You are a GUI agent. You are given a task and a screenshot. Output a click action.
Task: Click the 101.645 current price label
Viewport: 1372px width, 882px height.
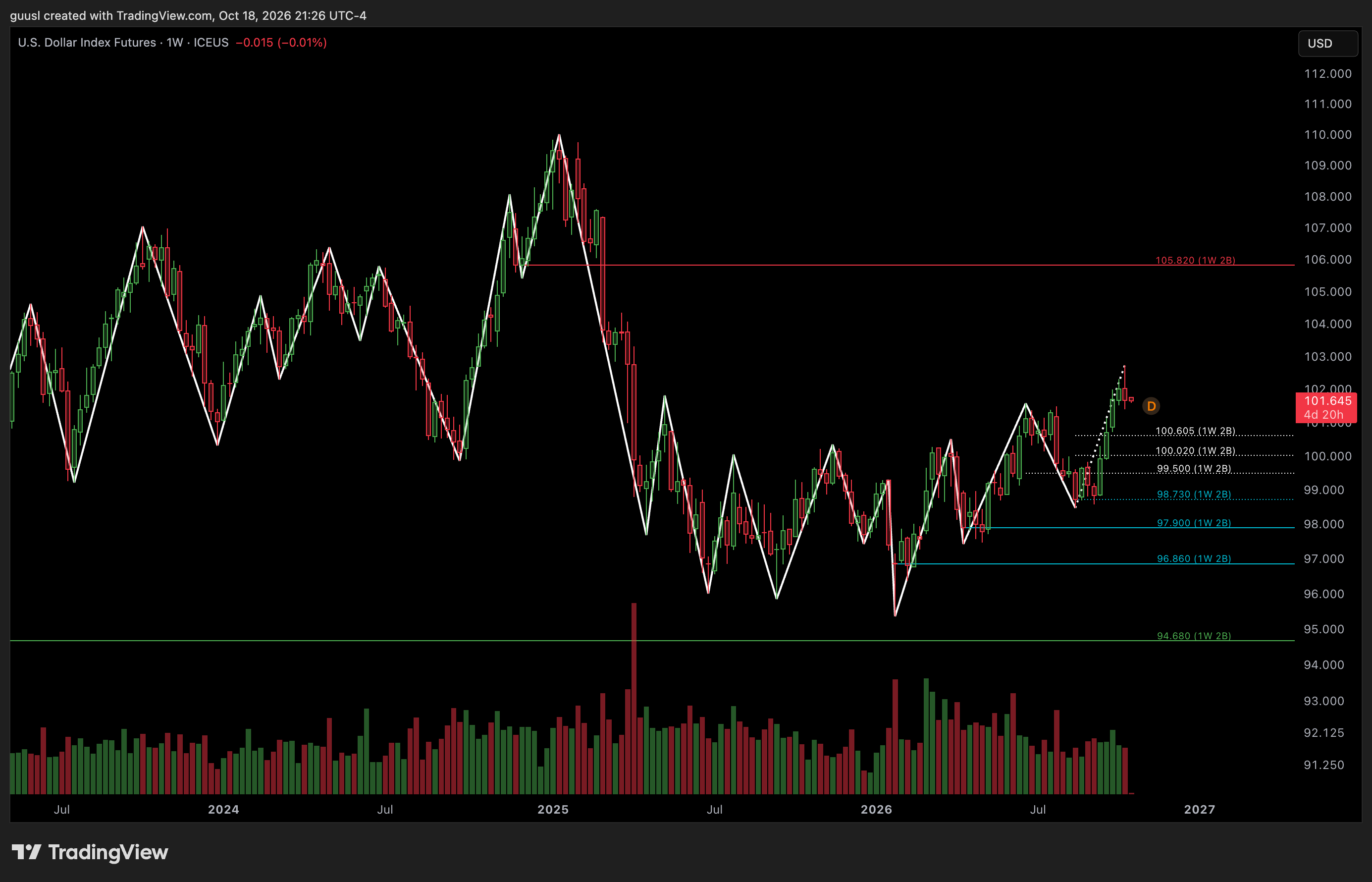1325,408
